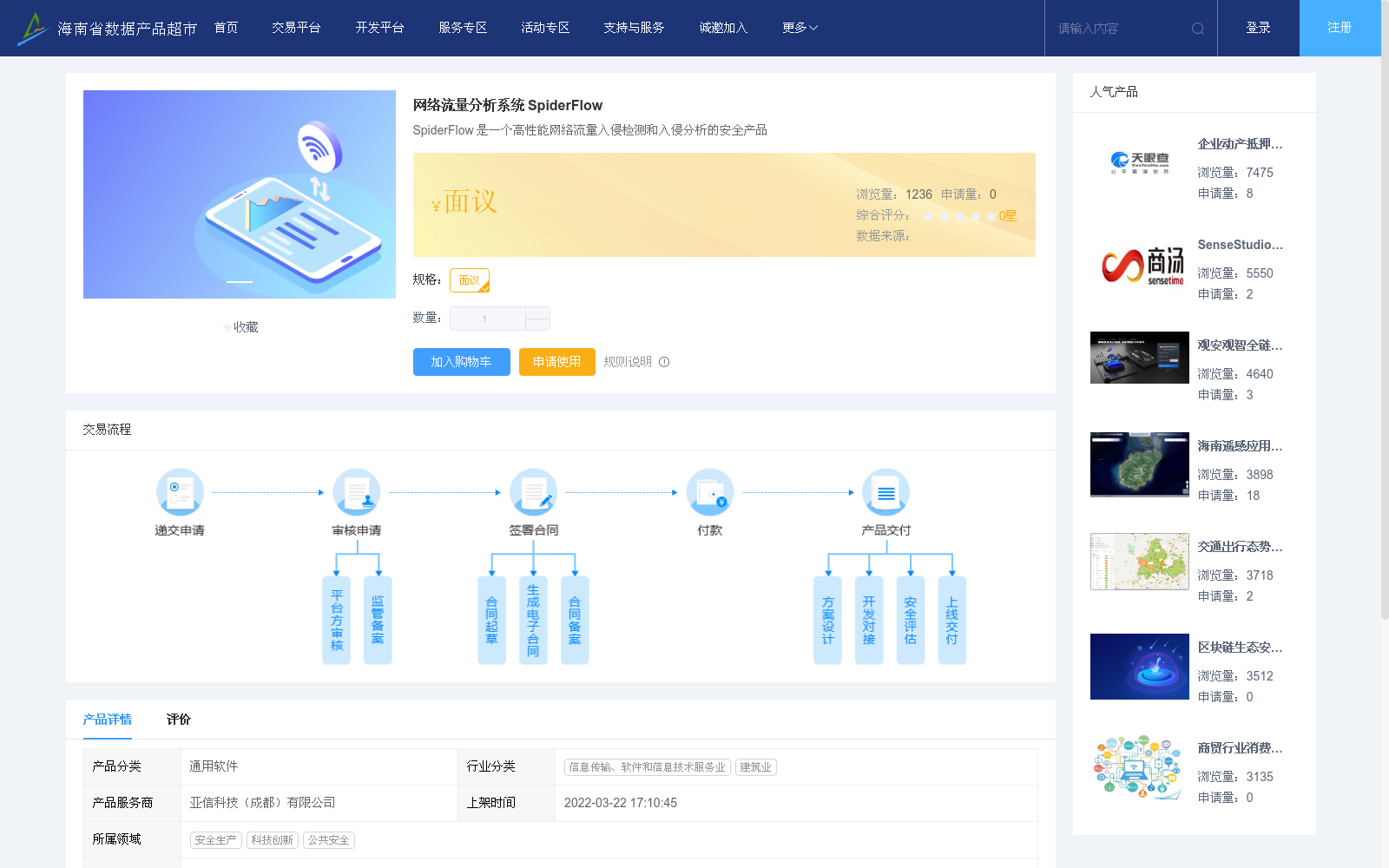Viewport: 1389px width, 868px height.
Task: Open 支持与服务 navigation item
Action: pos(634,28)
